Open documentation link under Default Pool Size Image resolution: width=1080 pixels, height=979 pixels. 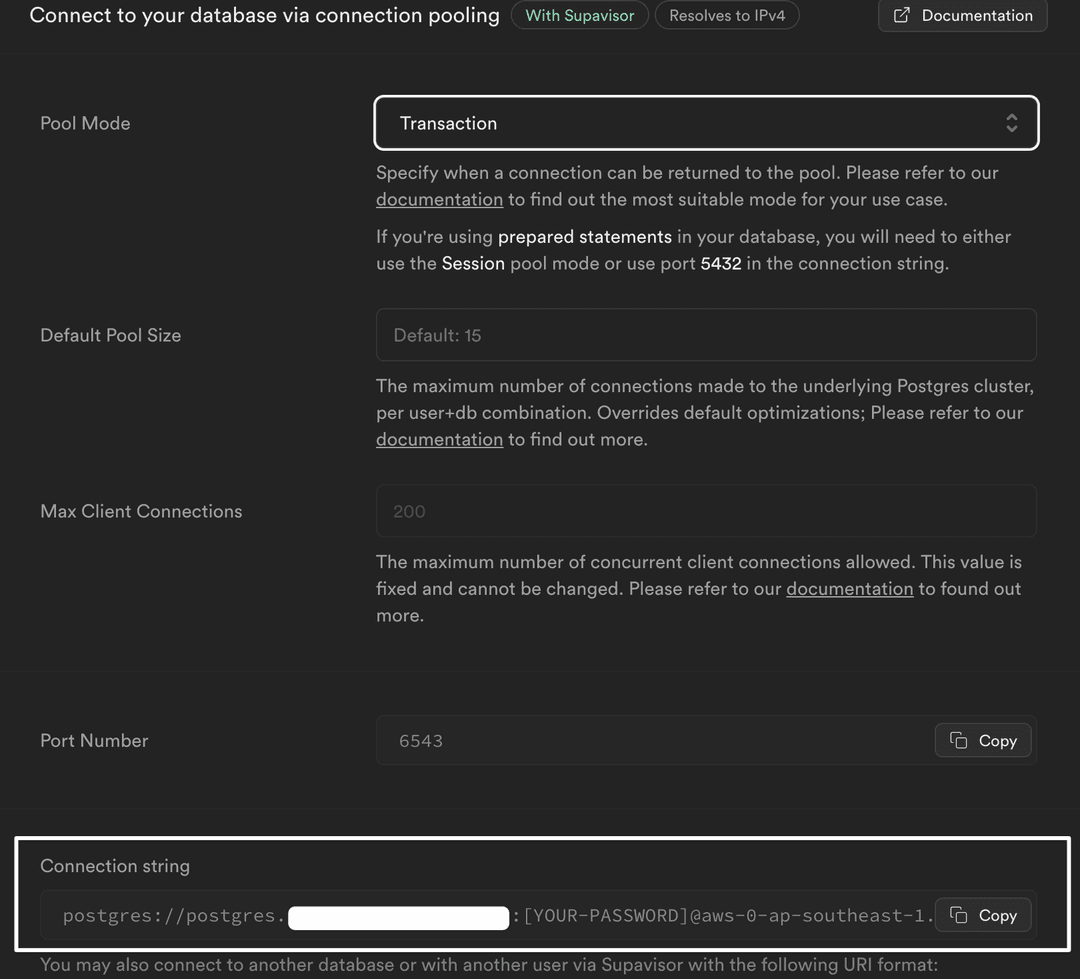[x=439, y=440]
